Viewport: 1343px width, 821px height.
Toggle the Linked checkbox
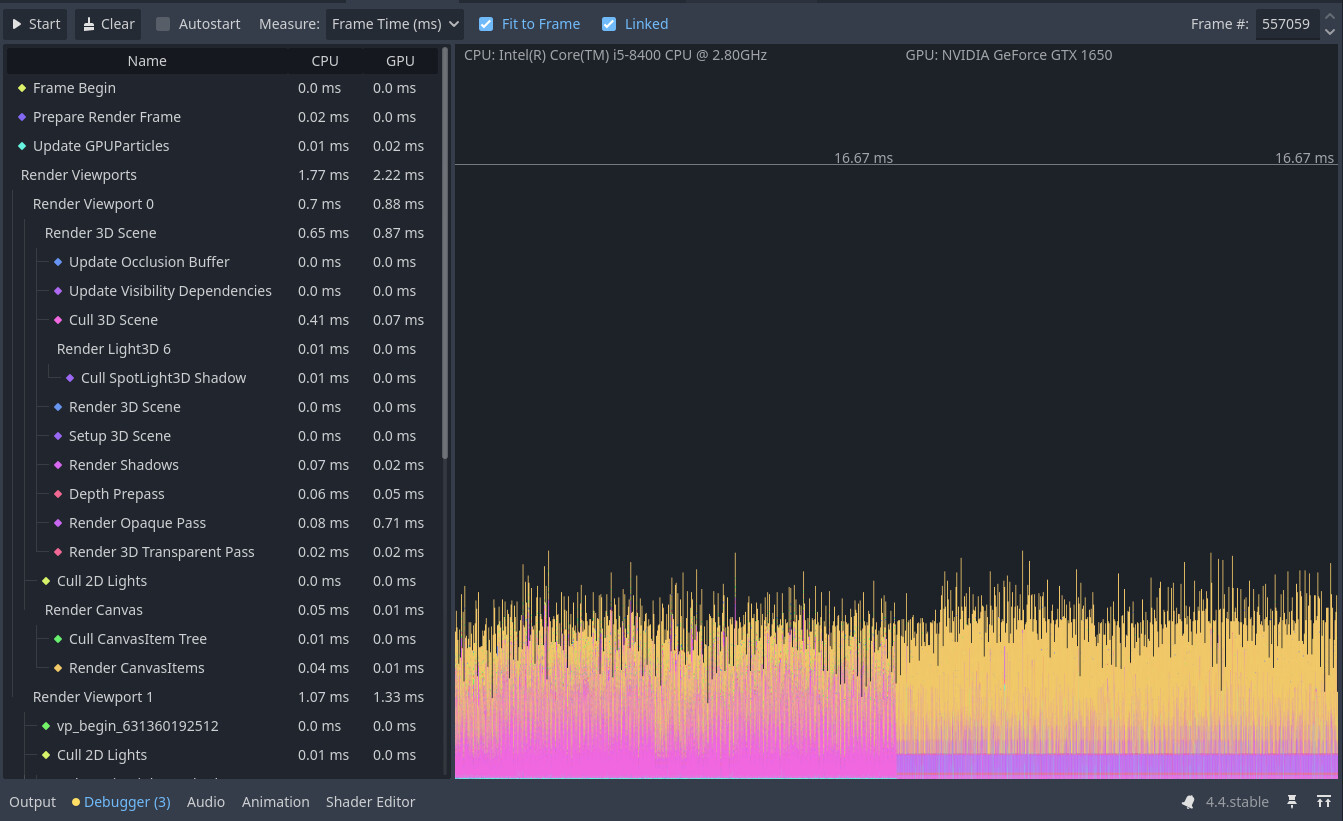pyautogui.click(x=609, y=24)
